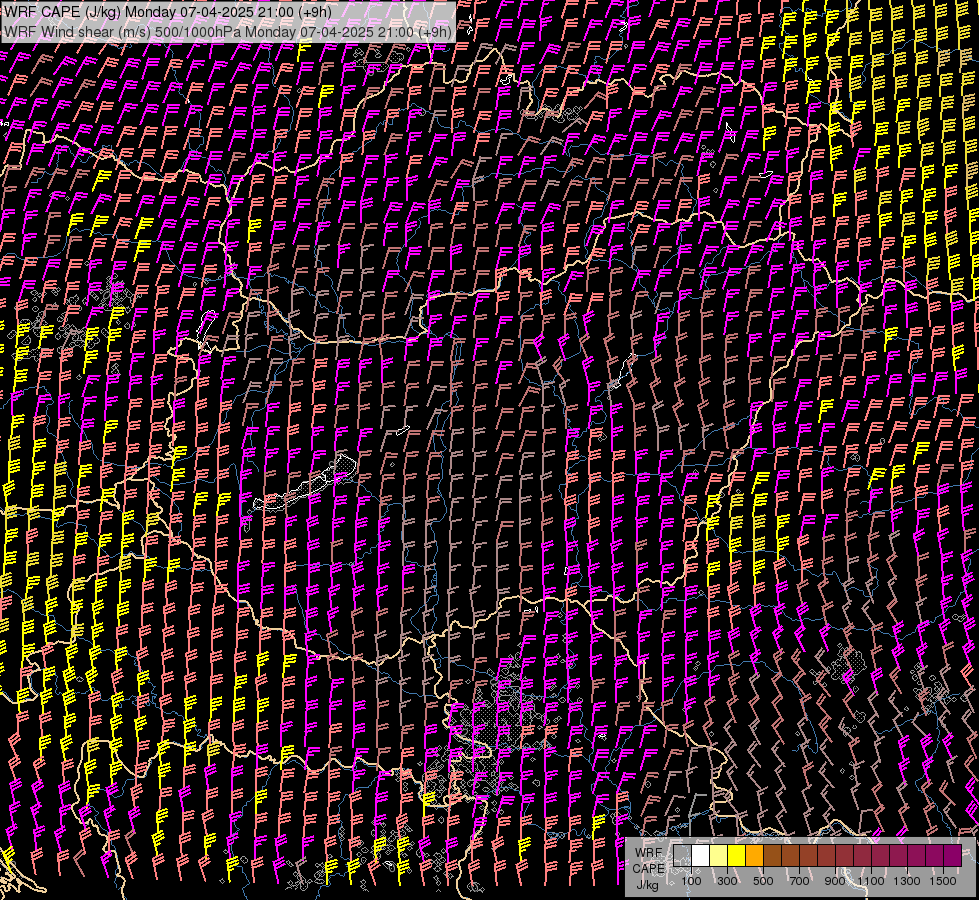Click the elongated stippled lake at map center

(306, 484)
